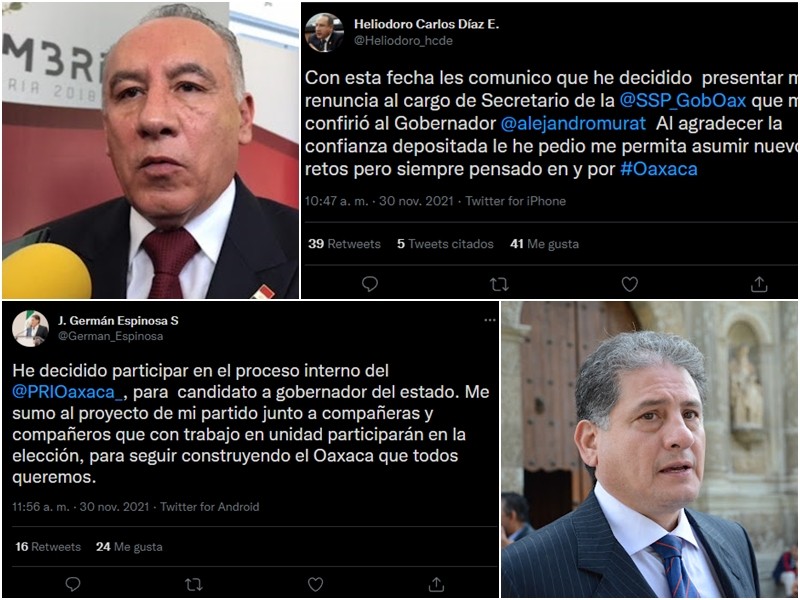Retweet the Heliodoro resignation tweet
The image size is (800, 600).
(499, 284)
